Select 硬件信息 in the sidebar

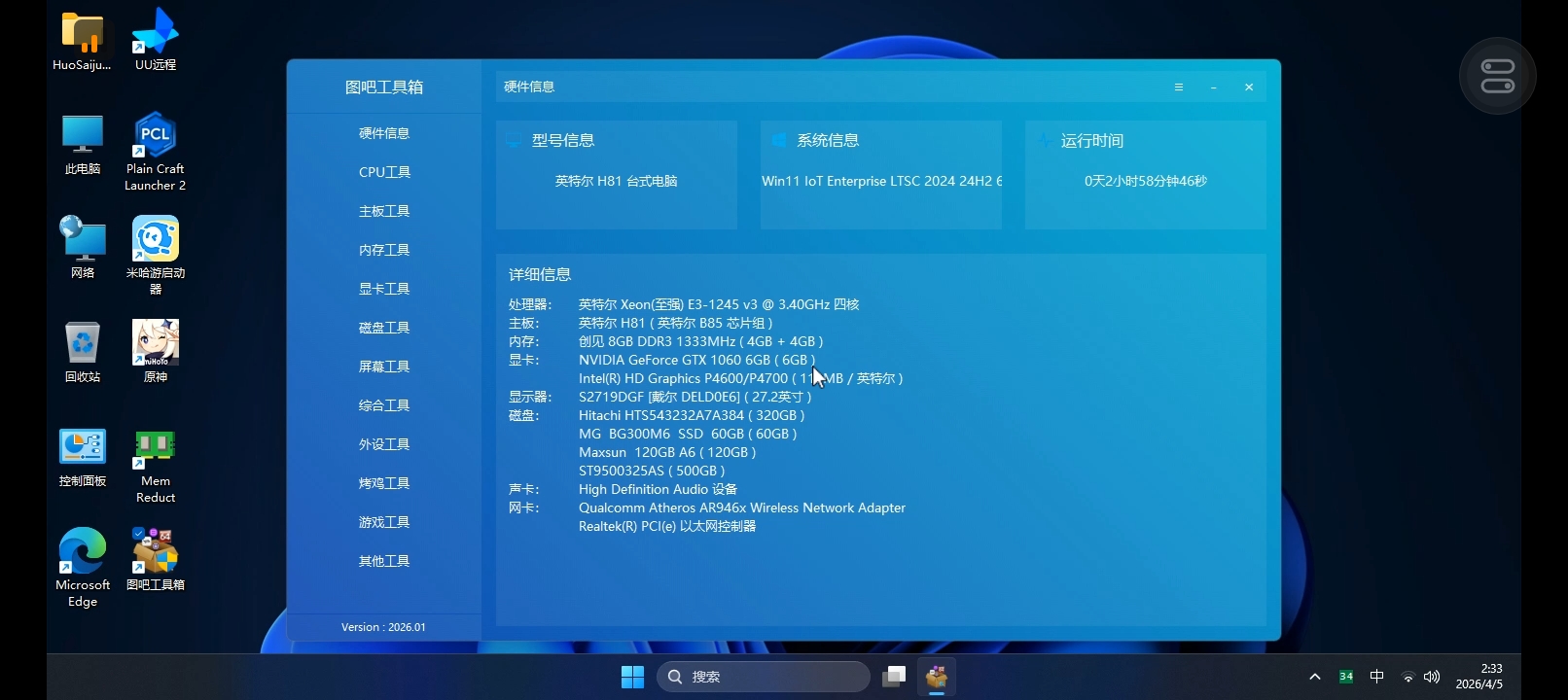[384, 133]
